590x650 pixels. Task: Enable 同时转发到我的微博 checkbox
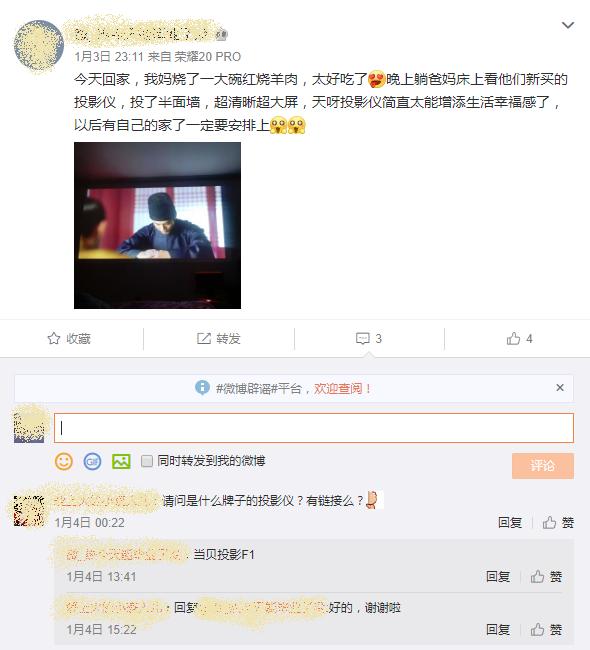(147, 461)
